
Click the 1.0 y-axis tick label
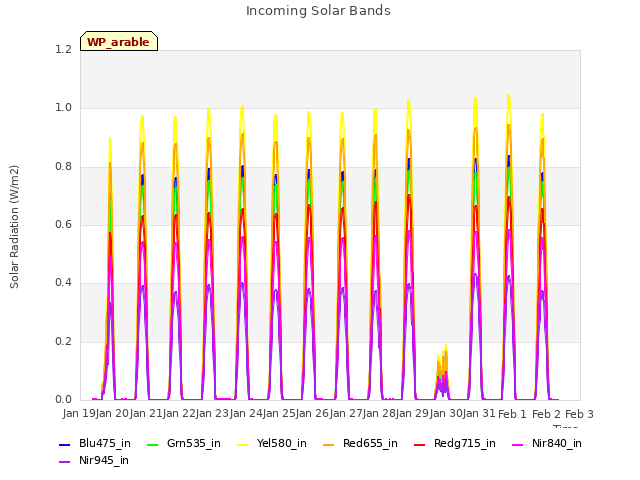63,108
